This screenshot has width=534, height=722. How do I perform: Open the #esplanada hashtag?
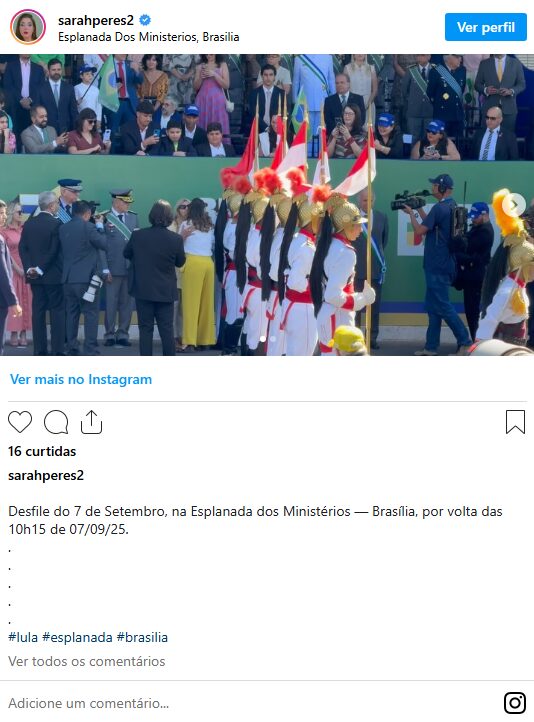[77, 637]
